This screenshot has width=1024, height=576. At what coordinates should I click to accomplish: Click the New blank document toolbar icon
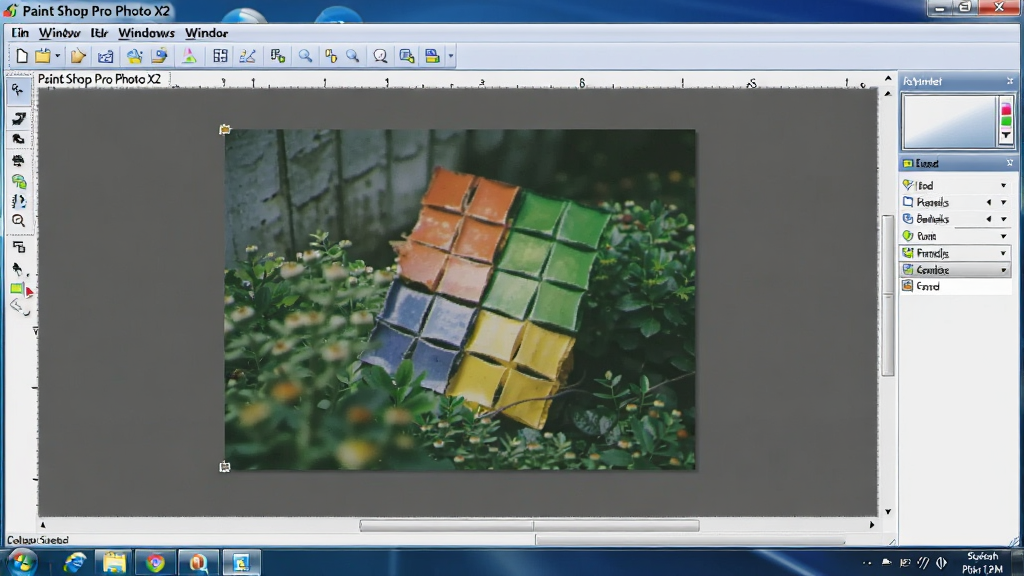(x=22, y=56)
